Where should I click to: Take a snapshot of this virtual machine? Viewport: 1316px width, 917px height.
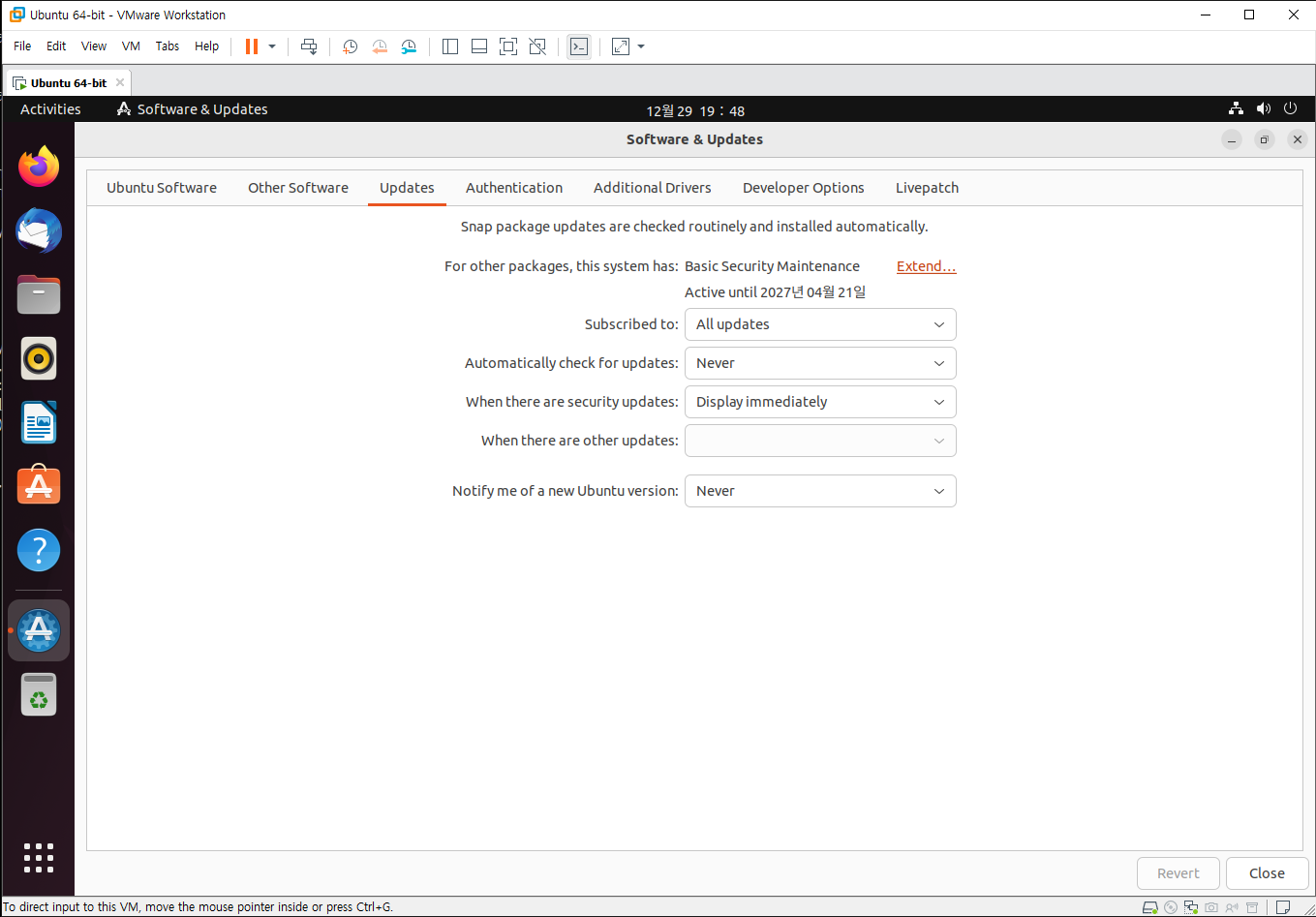(x=351, y=46)
